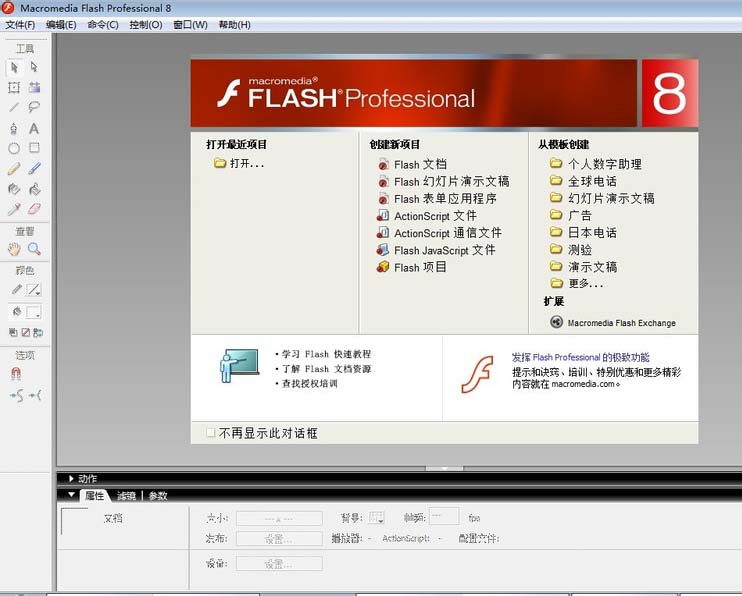Open the 日本电话 template folder
Screen dimensions: 742x596
click(x=583, y=232)
